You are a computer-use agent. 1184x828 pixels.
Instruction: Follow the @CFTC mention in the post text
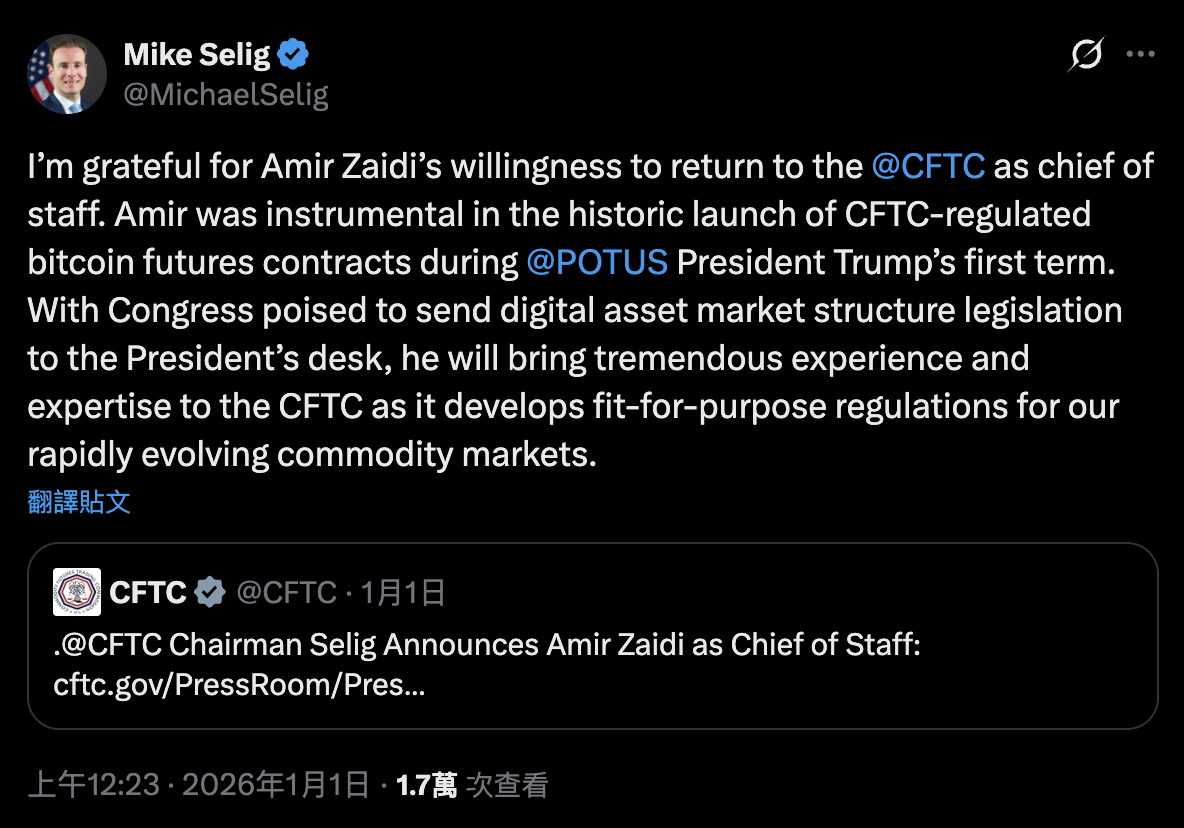pyautogui.click(x=928, y=166)
